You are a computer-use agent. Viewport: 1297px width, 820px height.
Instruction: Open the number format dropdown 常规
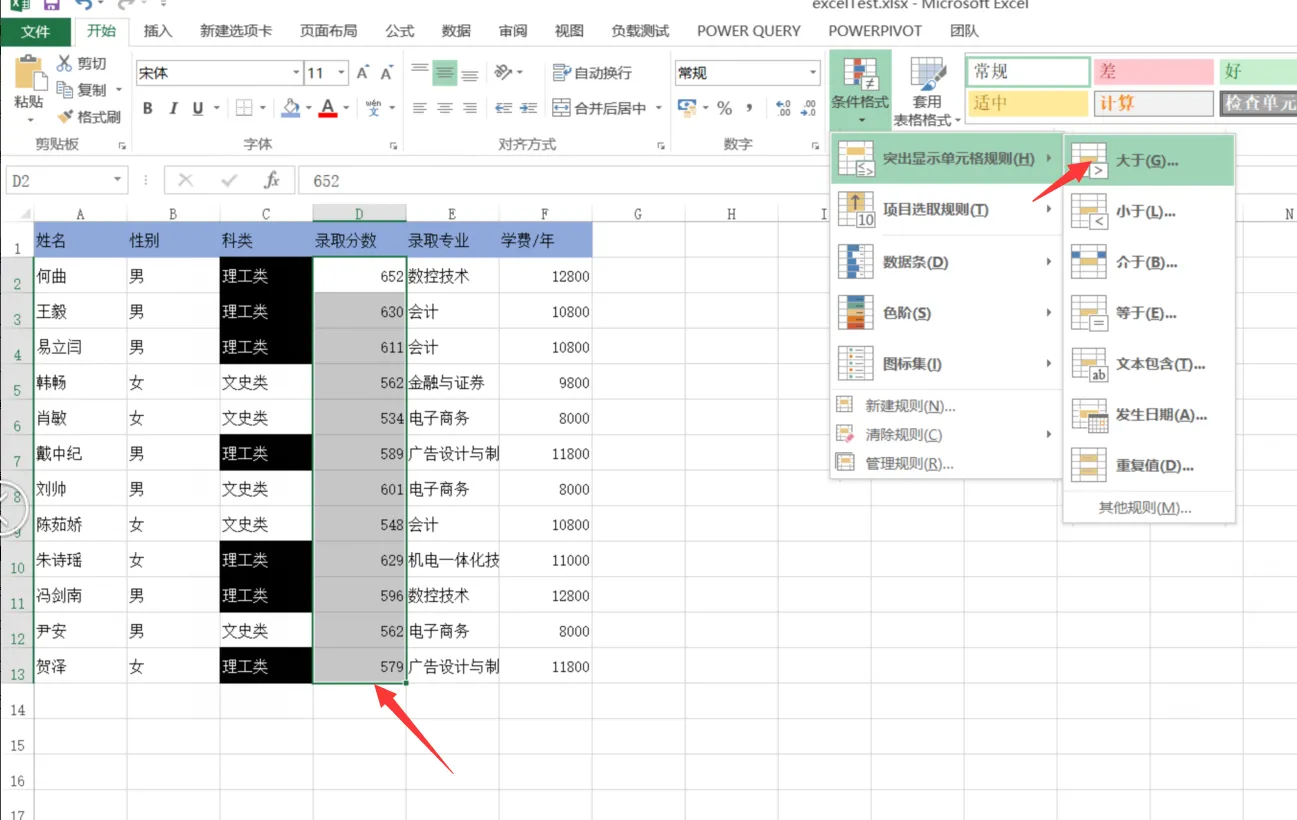tap(813, 73)
